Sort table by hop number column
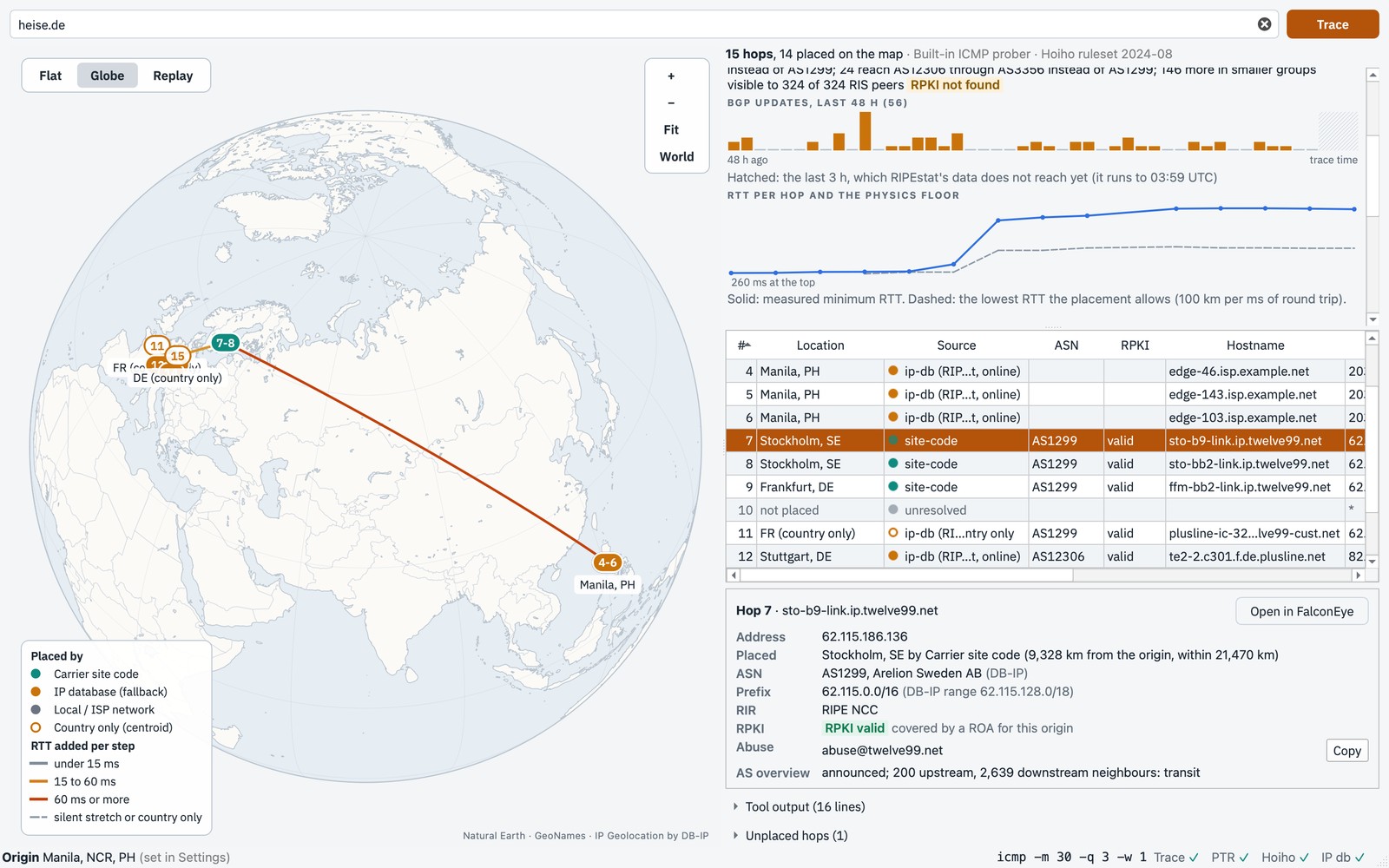The image size is (1389, 868). pyautogui.click(x=743, y=345)
